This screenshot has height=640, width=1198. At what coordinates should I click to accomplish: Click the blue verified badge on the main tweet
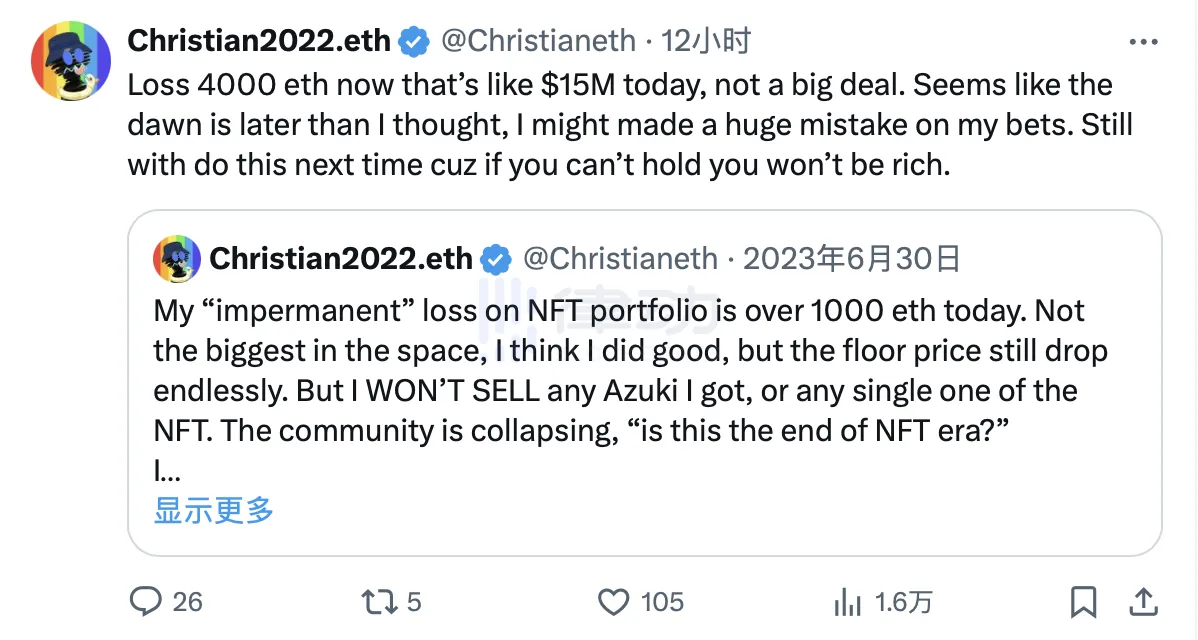[x=414, y=41]
